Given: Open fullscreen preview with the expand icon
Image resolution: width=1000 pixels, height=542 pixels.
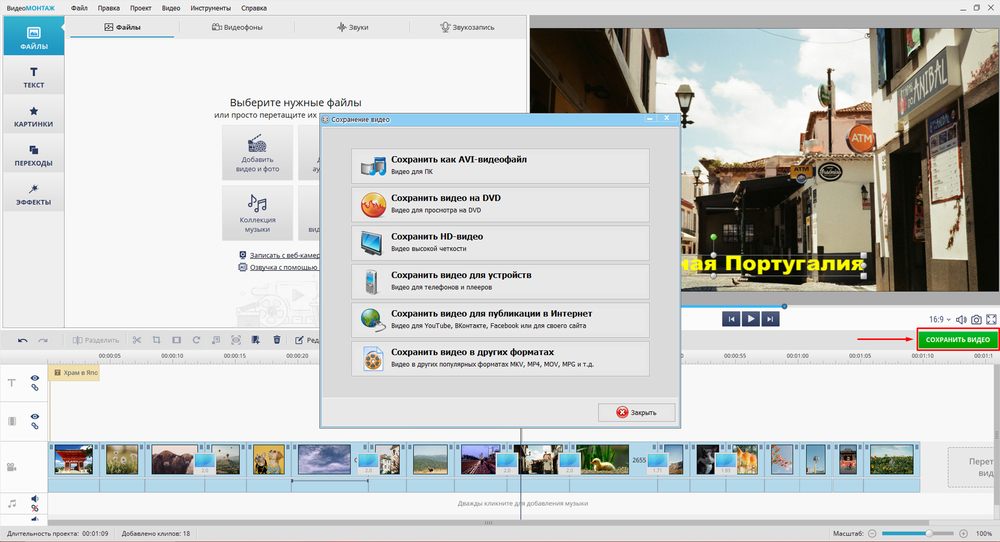Looking at the screenshot, I should 991,319.
